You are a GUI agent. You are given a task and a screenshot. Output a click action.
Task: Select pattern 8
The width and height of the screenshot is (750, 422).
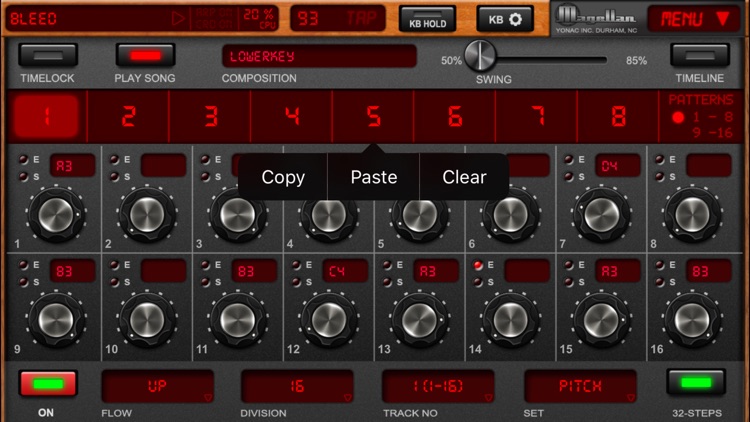pos(618,116)
